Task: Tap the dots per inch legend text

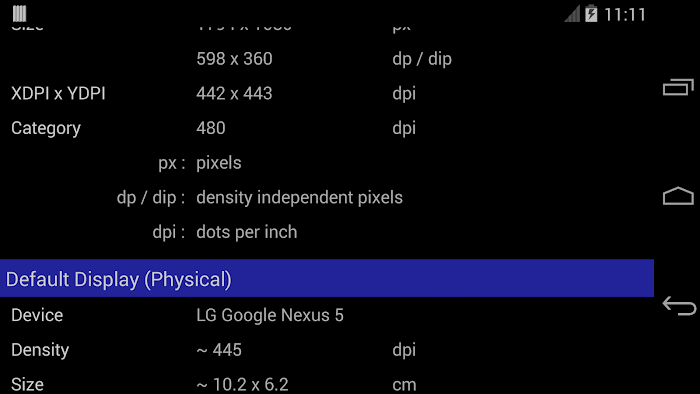Action: 246,232
